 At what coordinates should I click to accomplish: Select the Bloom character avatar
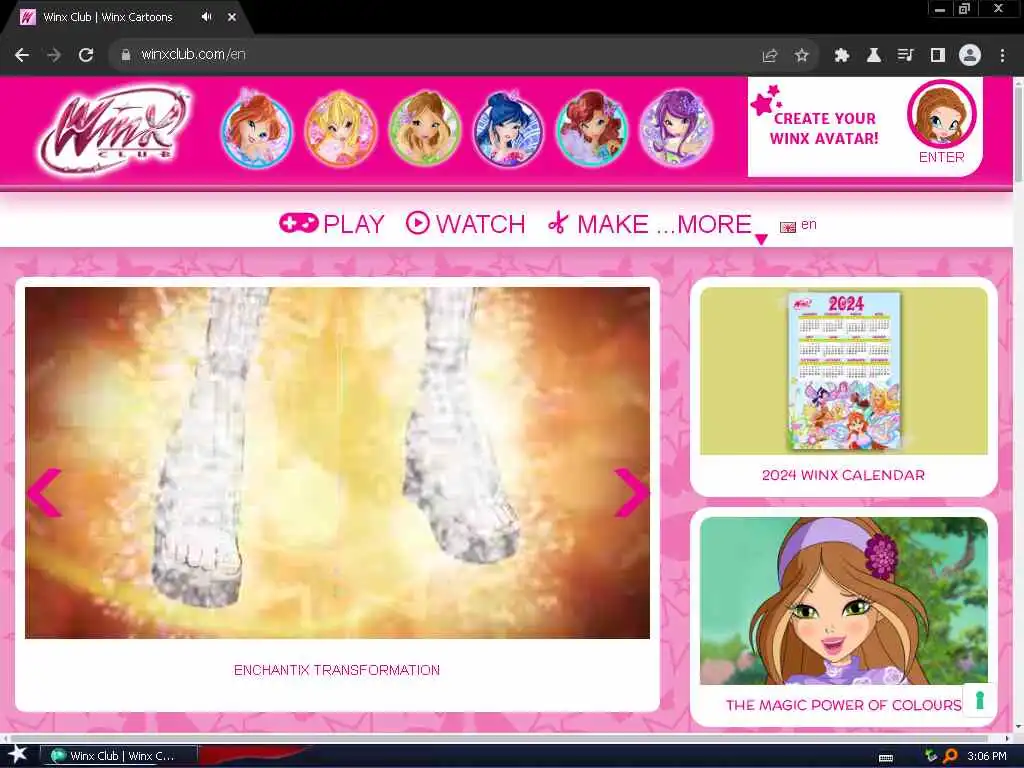pos(257,129)
